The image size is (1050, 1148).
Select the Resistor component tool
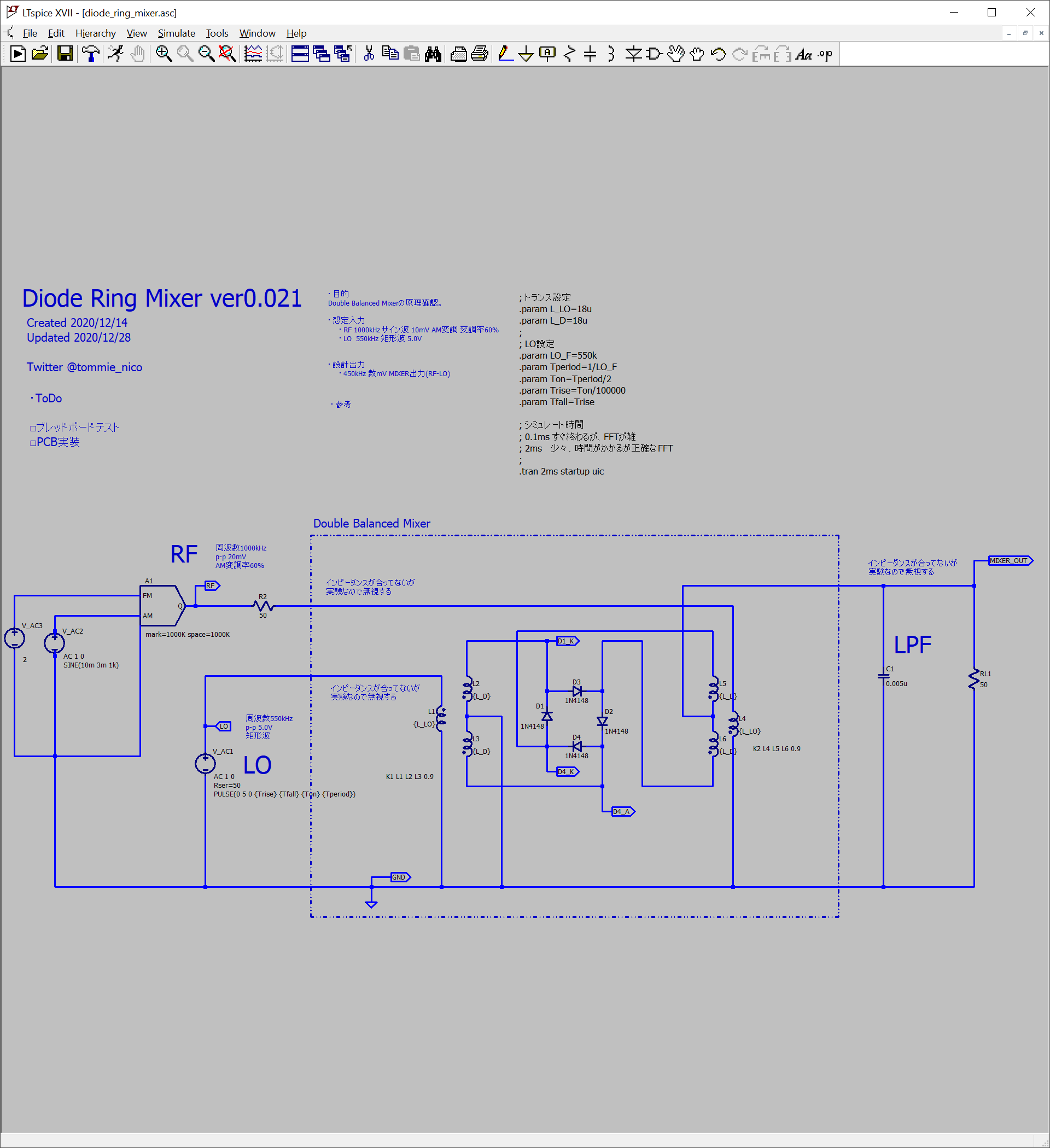[x=569, y=54]
